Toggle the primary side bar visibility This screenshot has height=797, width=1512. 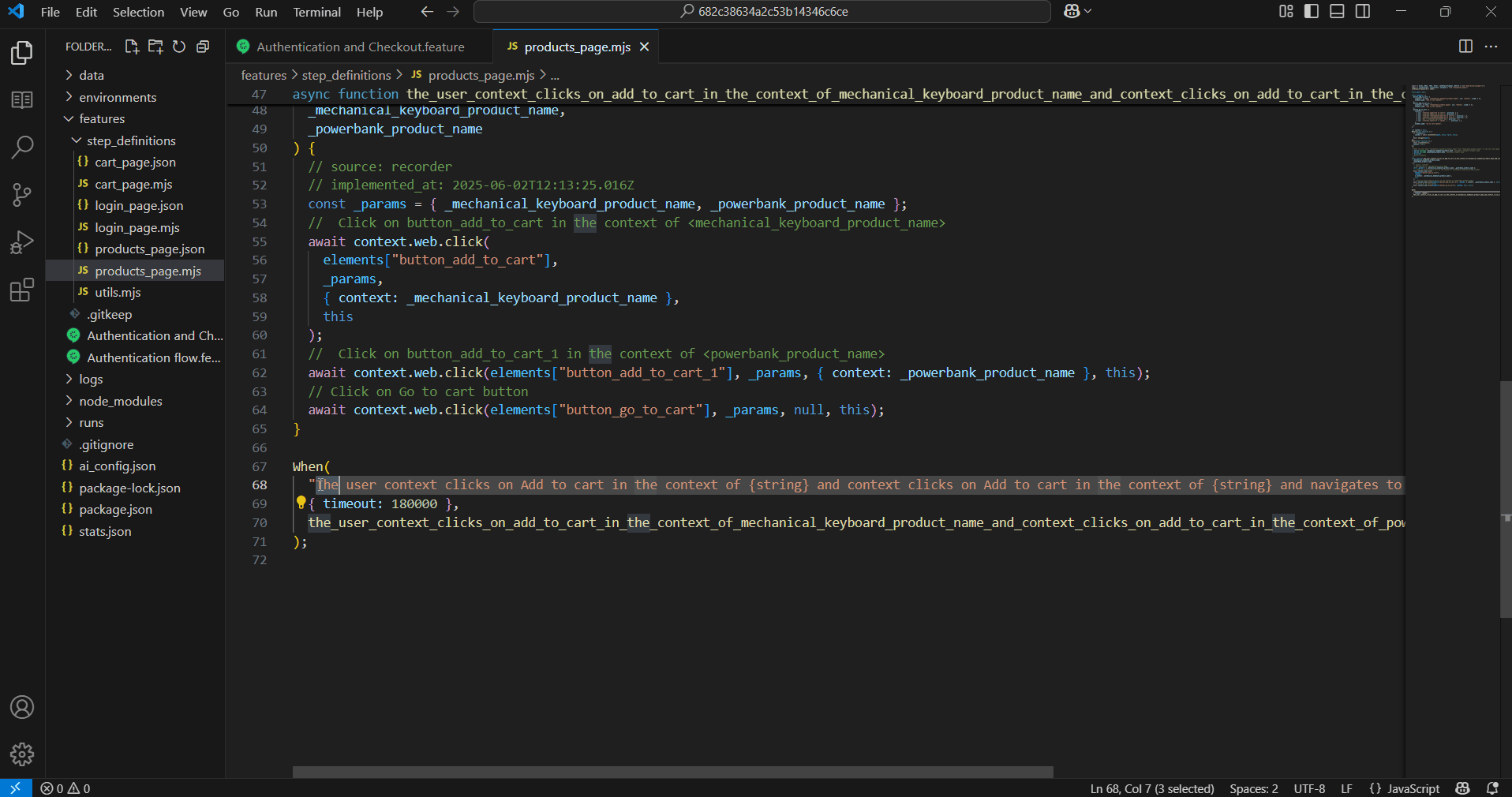(1311, 11)
